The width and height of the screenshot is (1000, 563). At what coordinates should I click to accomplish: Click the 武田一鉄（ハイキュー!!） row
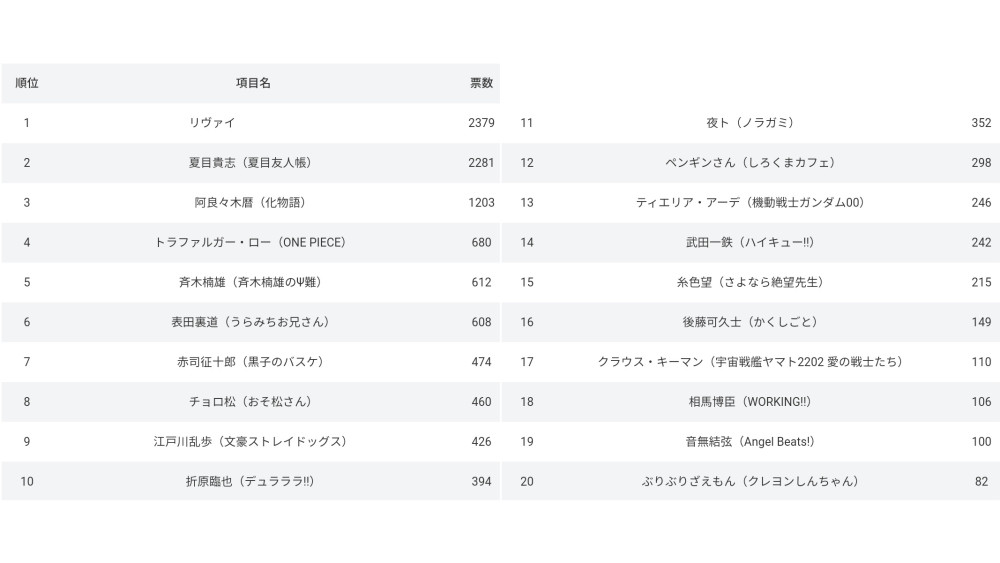[x=749, y=243]
